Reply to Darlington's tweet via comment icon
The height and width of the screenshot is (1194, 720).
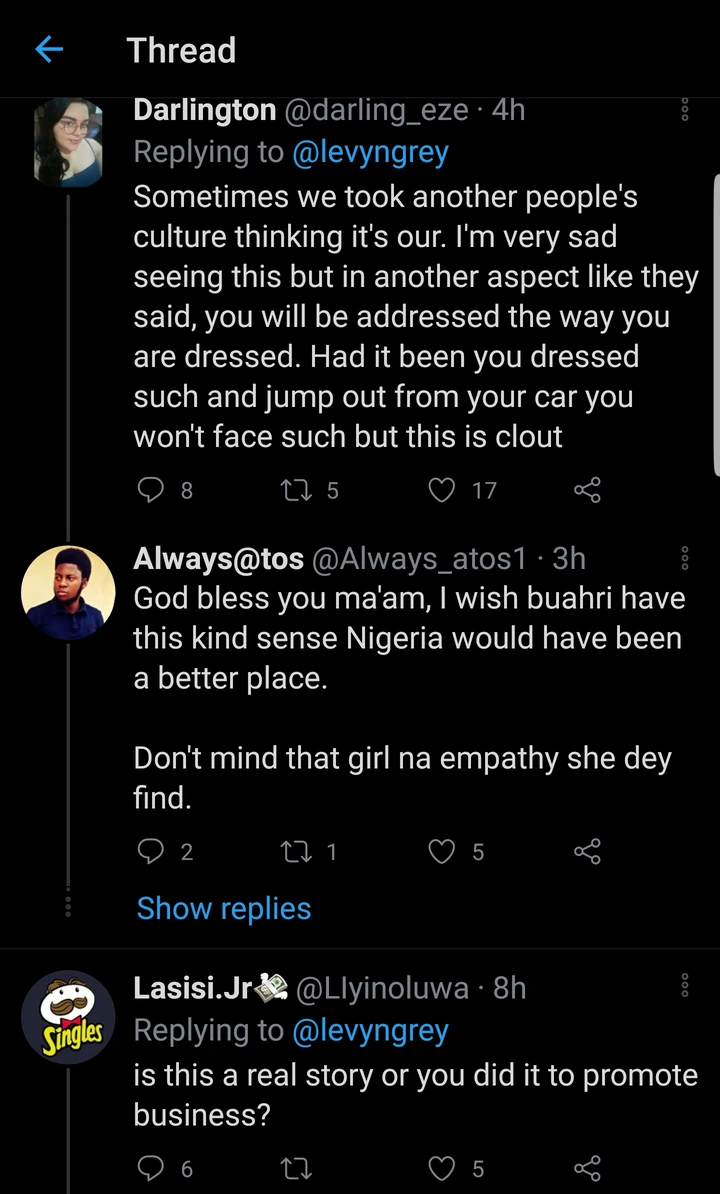tap(149, 490)
